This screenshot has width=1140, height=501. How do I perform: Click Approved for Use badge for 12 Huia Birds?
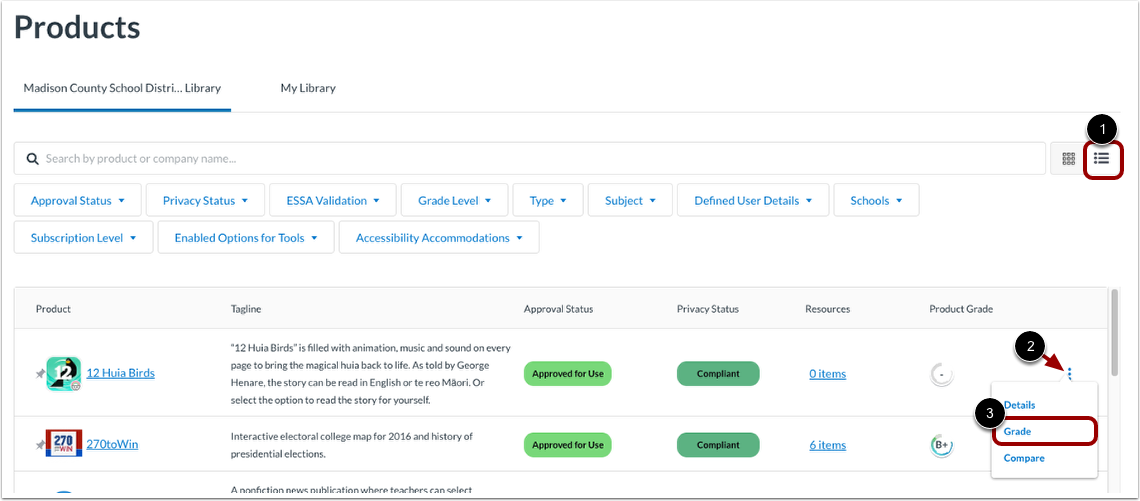pos(568,374)
